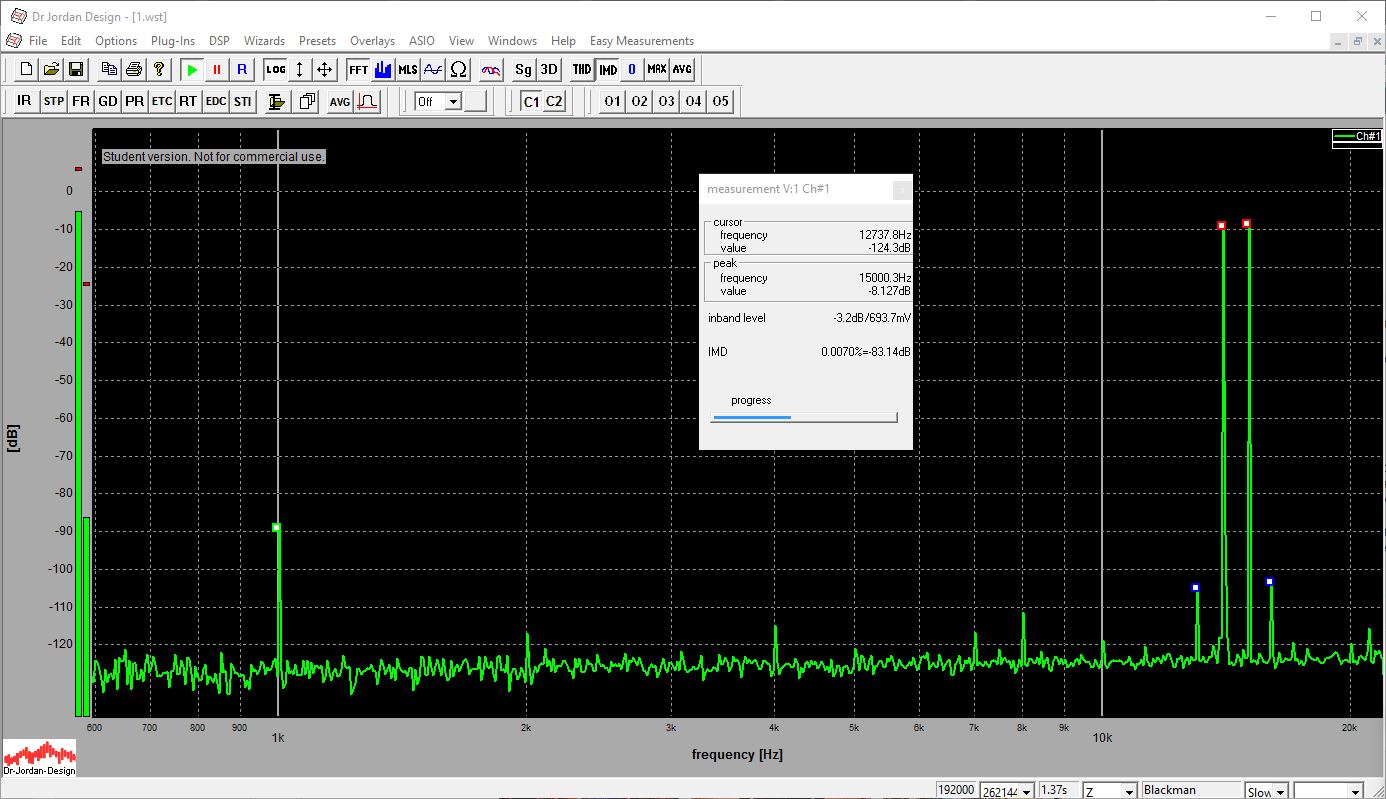
Task: Toggle the IMD measurement mode
Action: tap(607, 70)
